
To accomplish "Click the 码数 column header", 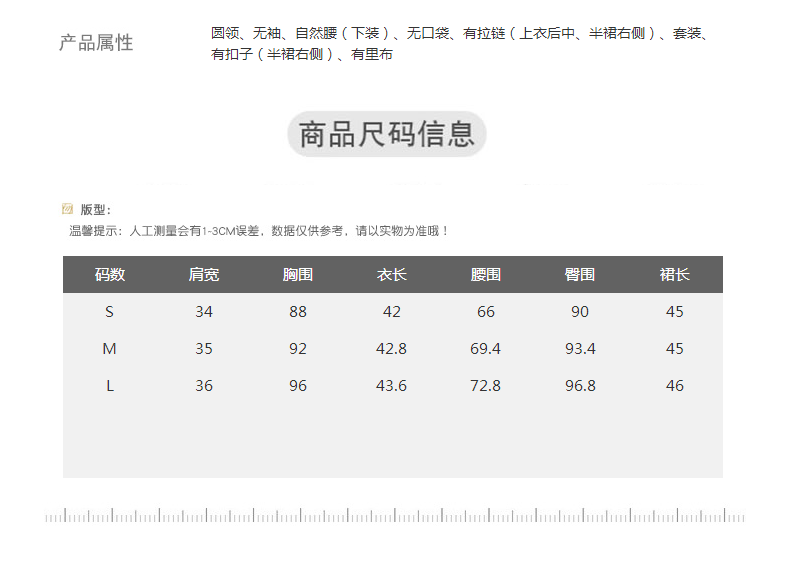I will (110, 275).
